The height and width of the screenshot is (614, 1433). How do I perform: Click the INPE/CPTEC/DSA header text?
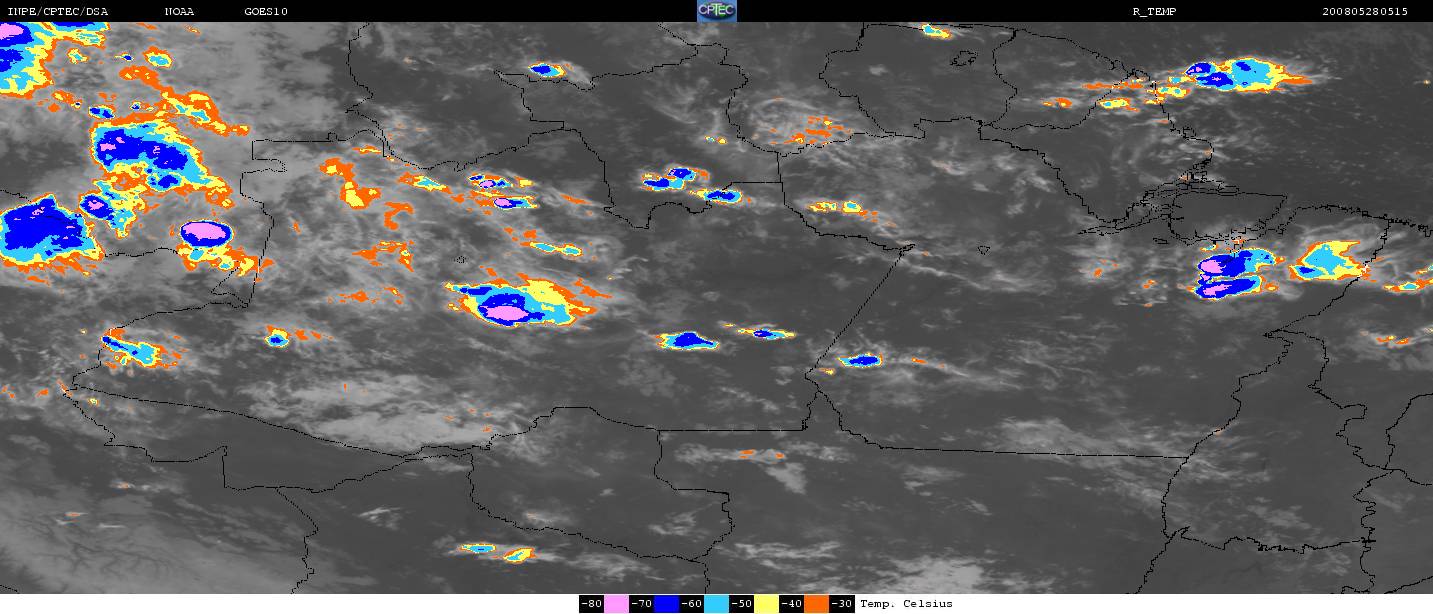(57, 12)
